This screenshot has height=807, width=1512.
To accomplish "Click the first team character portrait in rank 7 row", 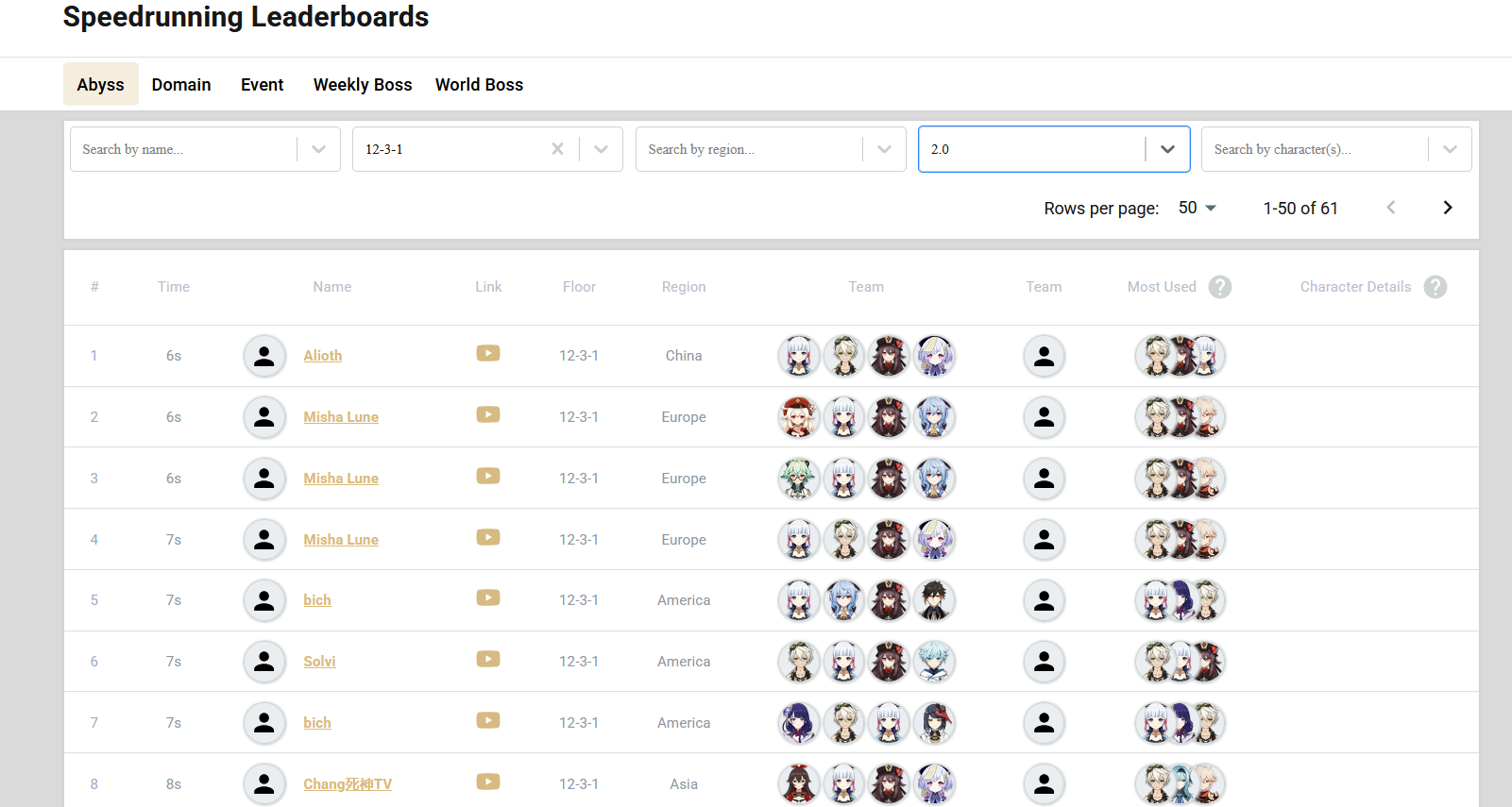I will [799, 723].
